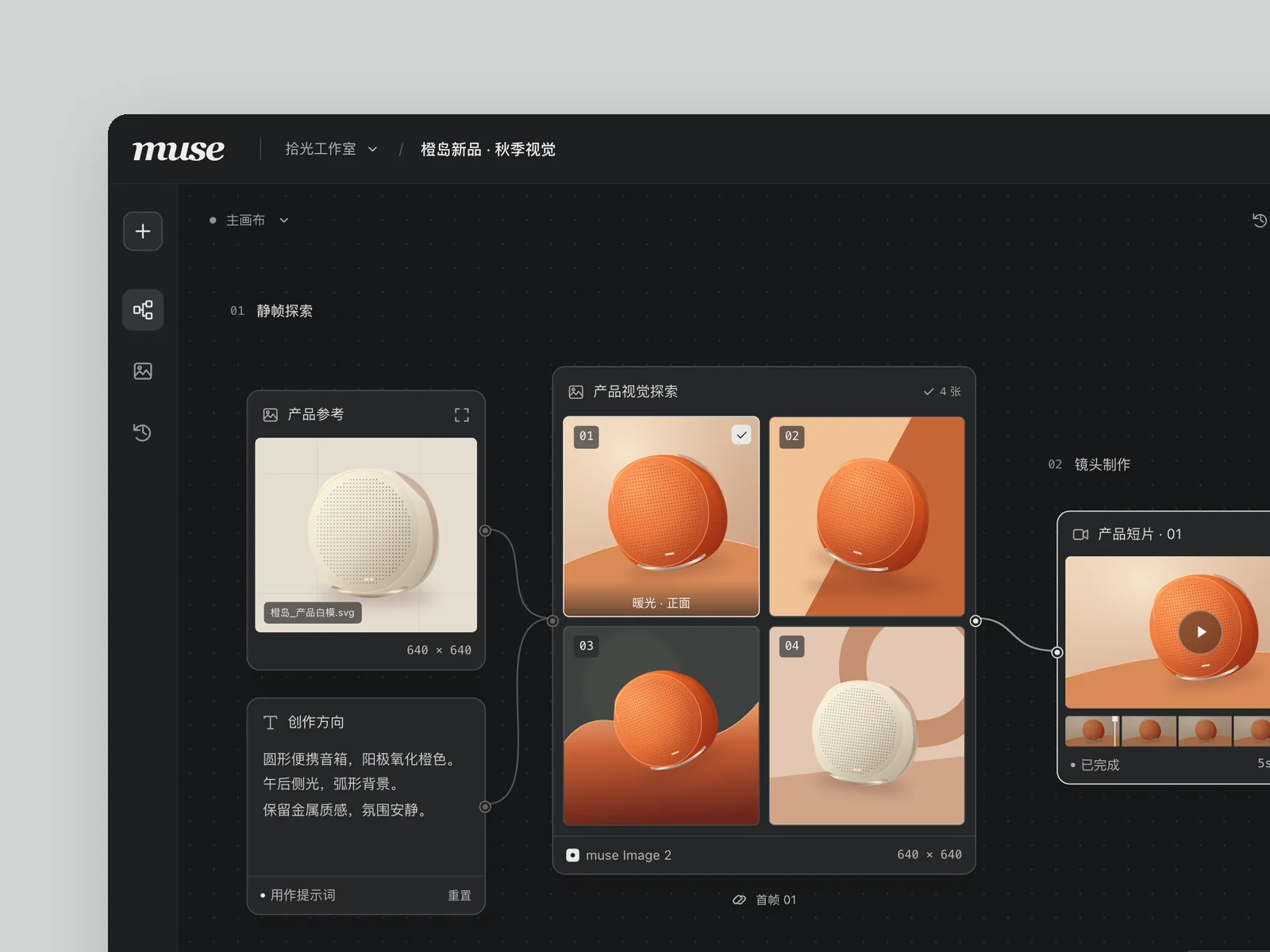1270x952 pixels.
Task: Click the 01 静帧探索 section heading
Action: pos(271,311)
